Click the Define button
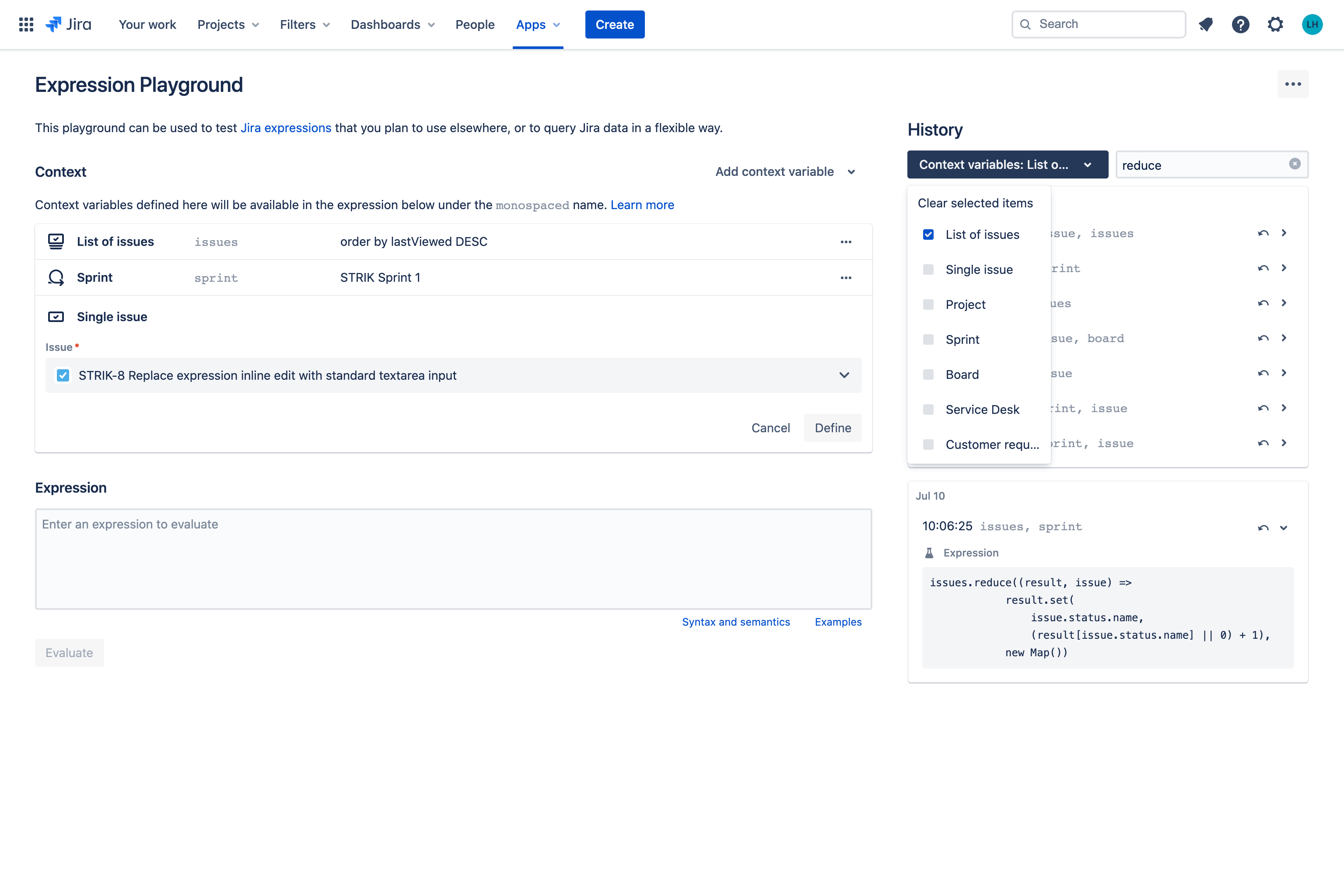This screenshot has width=1344, height=896. coord(832,428)
